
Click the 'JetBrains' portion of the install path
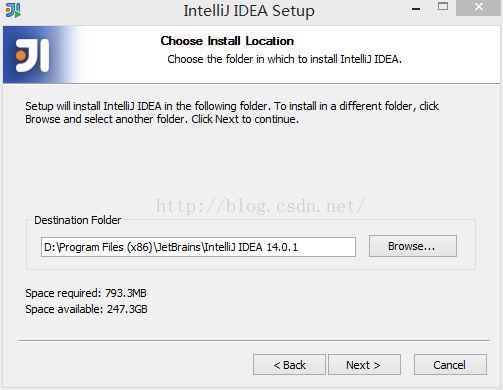tap(178, 247)
